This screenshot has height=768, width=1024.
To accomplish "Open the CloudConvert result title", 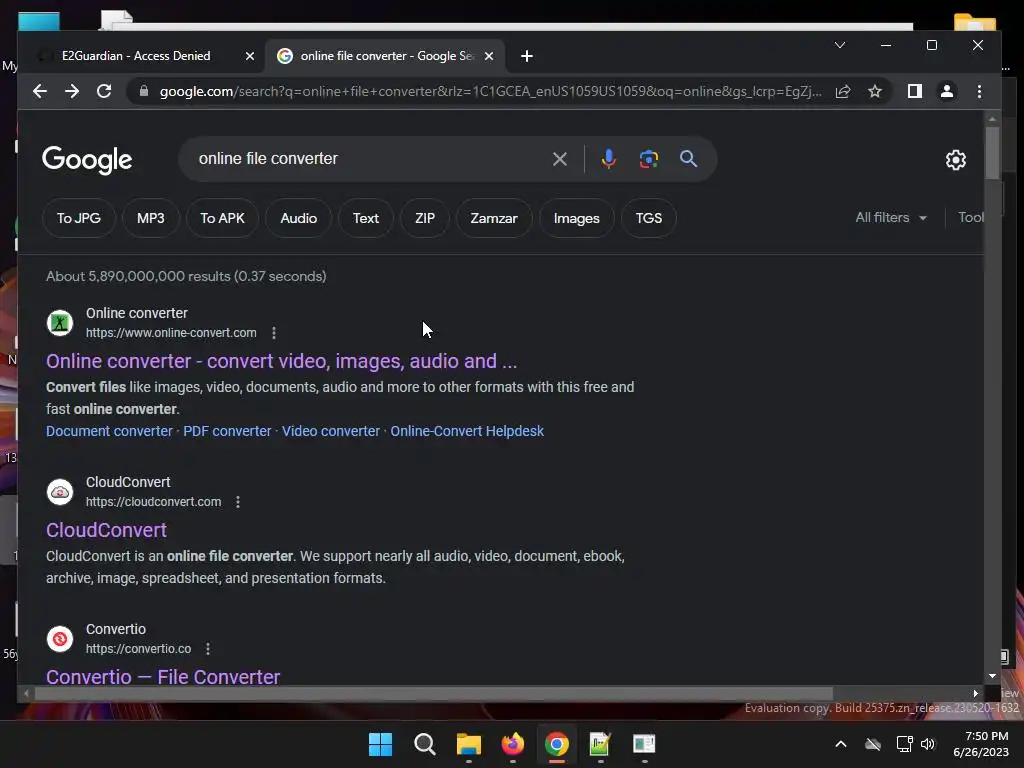I will pyautogui.click(x=106, y=530).
